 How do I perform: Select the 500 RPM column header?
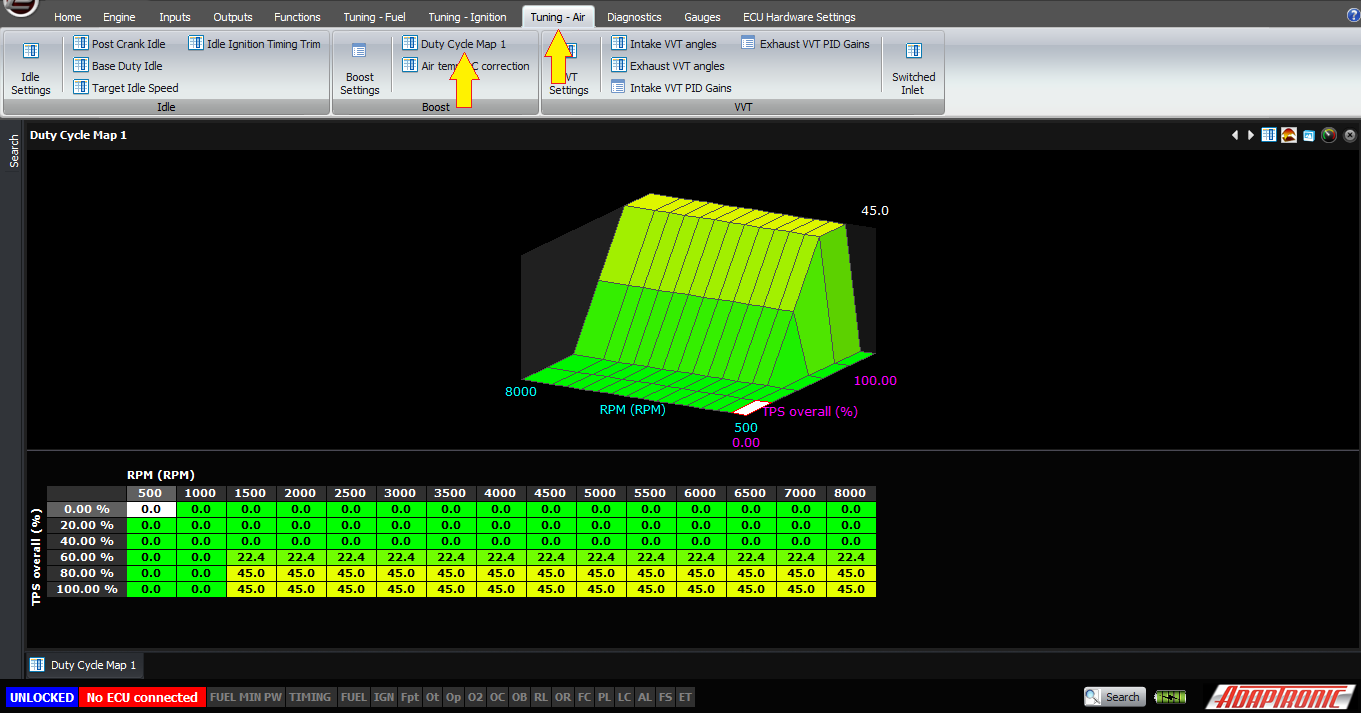[151, 493]
